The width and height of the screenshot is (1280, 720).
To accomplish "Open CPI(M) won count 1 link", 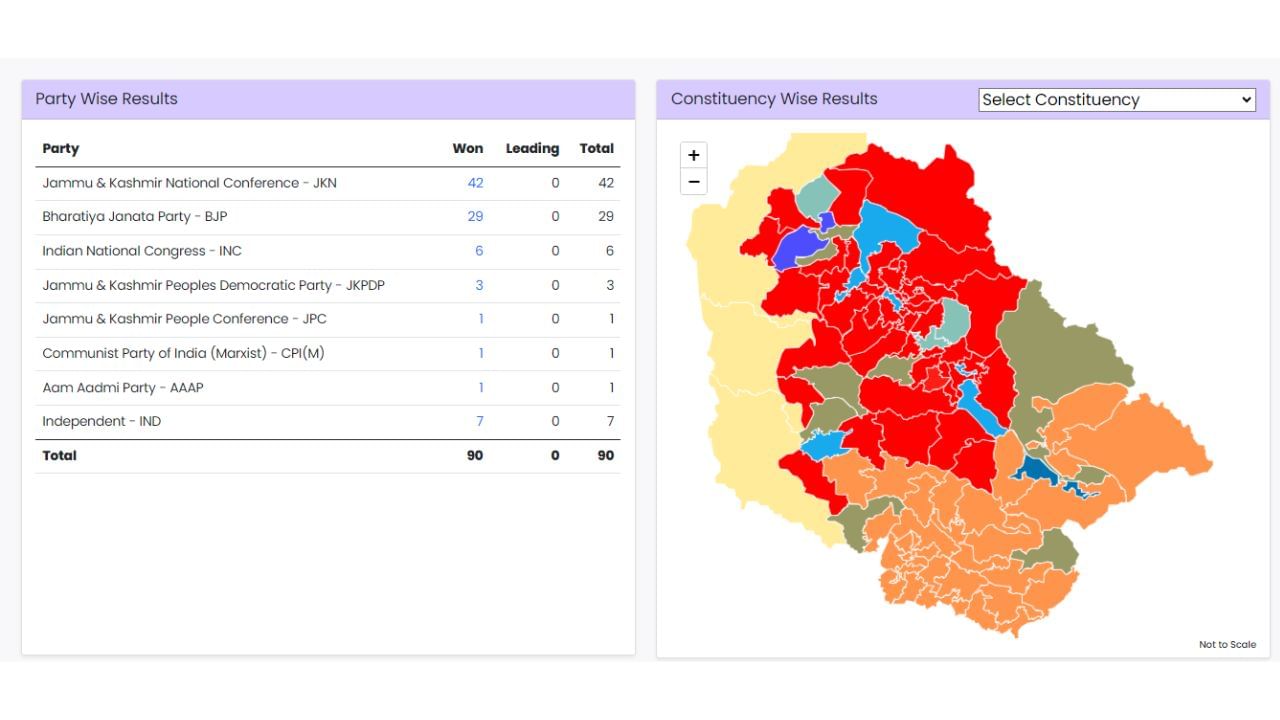I will pos(481,353).
